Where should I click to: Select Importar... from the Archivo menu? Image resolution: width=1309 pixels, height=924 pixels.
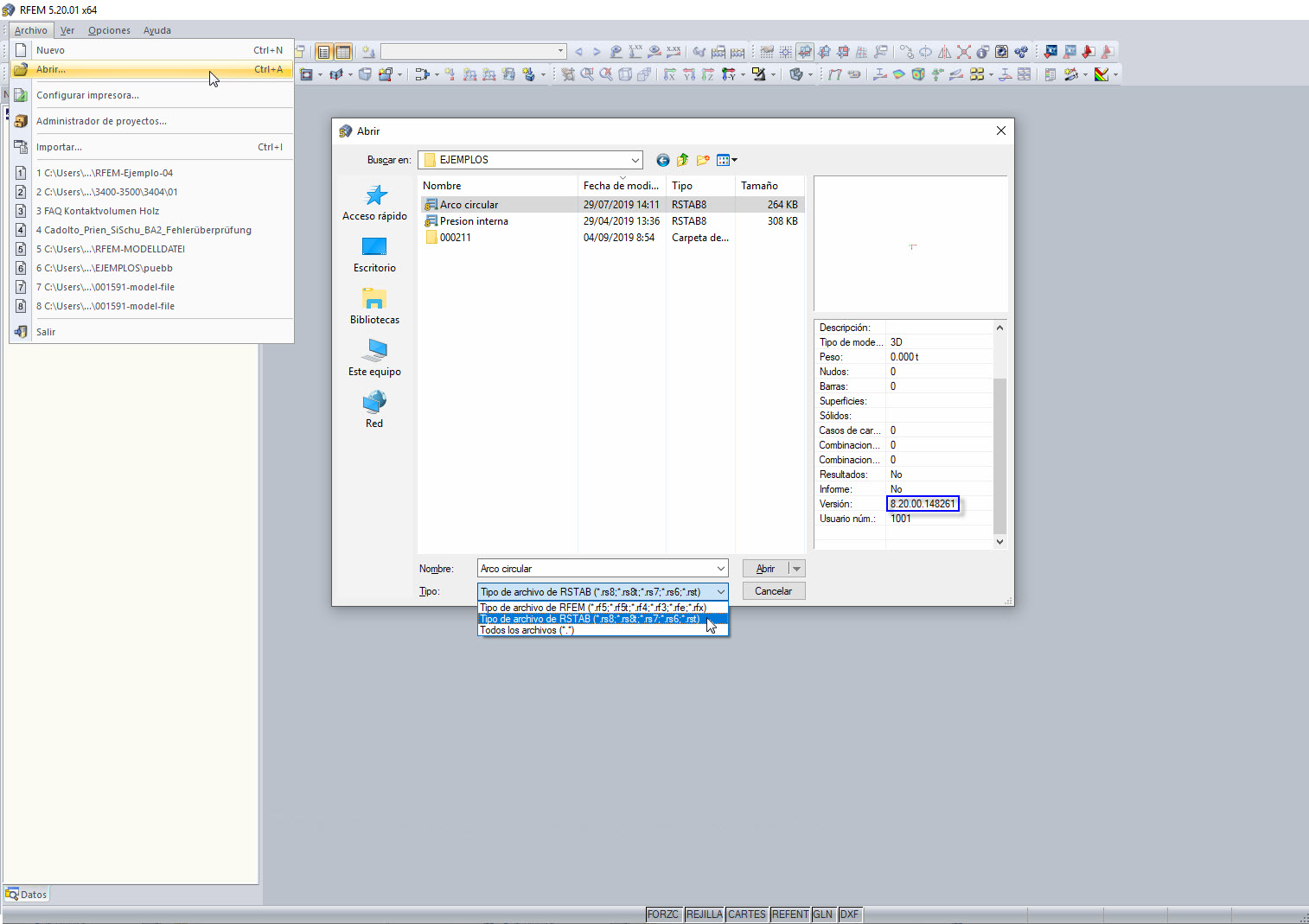[x=59, y=147]
